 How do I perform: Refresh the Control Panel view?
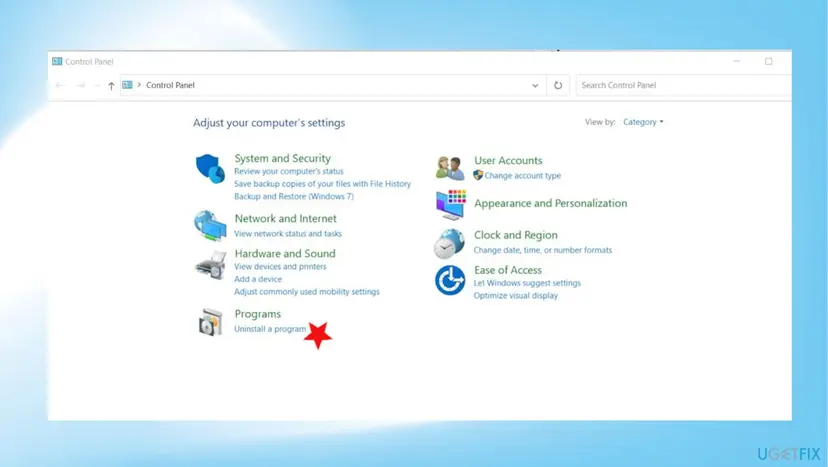(x=558, y=85)
